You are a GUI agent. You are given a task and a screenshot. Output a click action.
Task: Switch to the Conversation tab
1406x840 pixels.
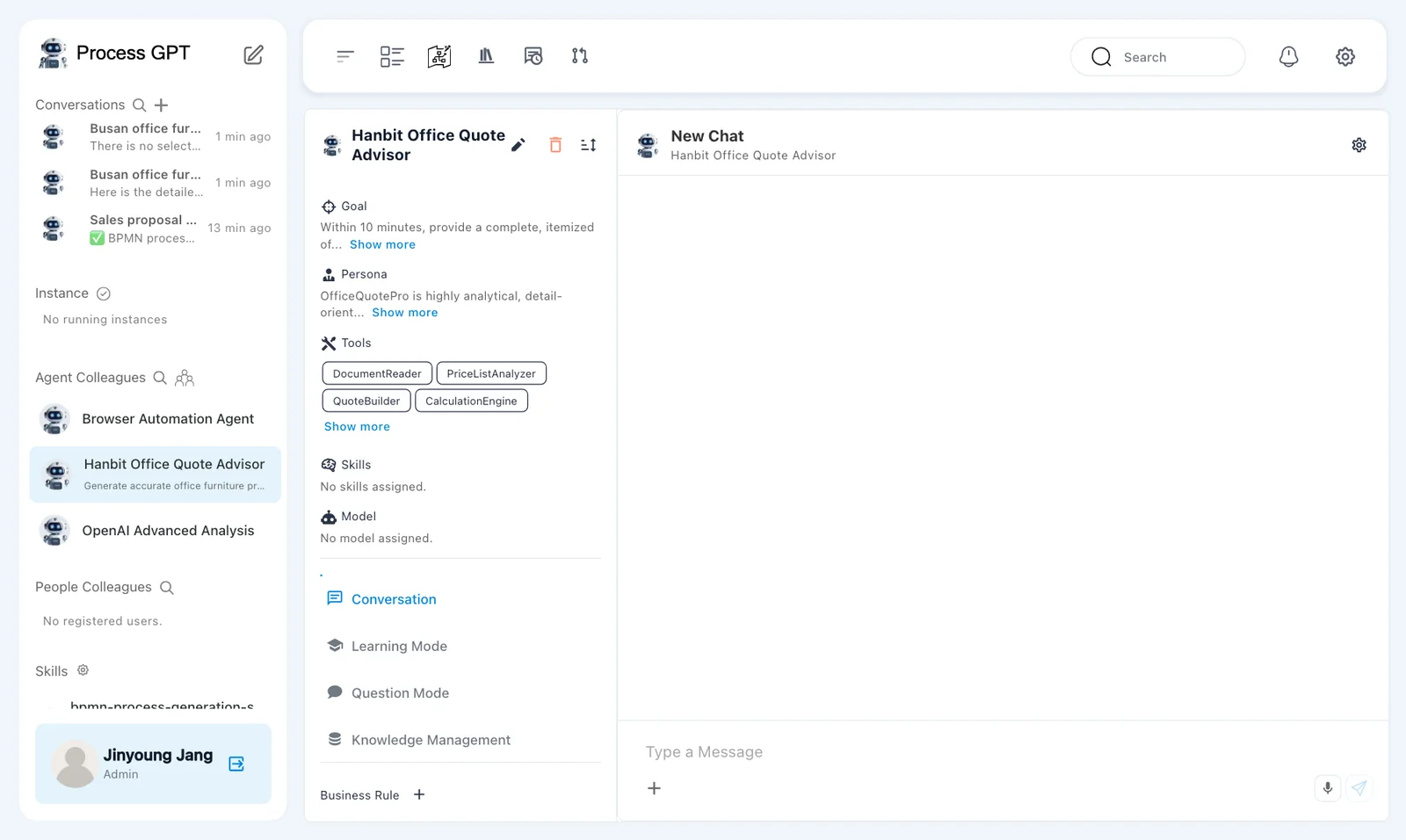coord(460,599)
